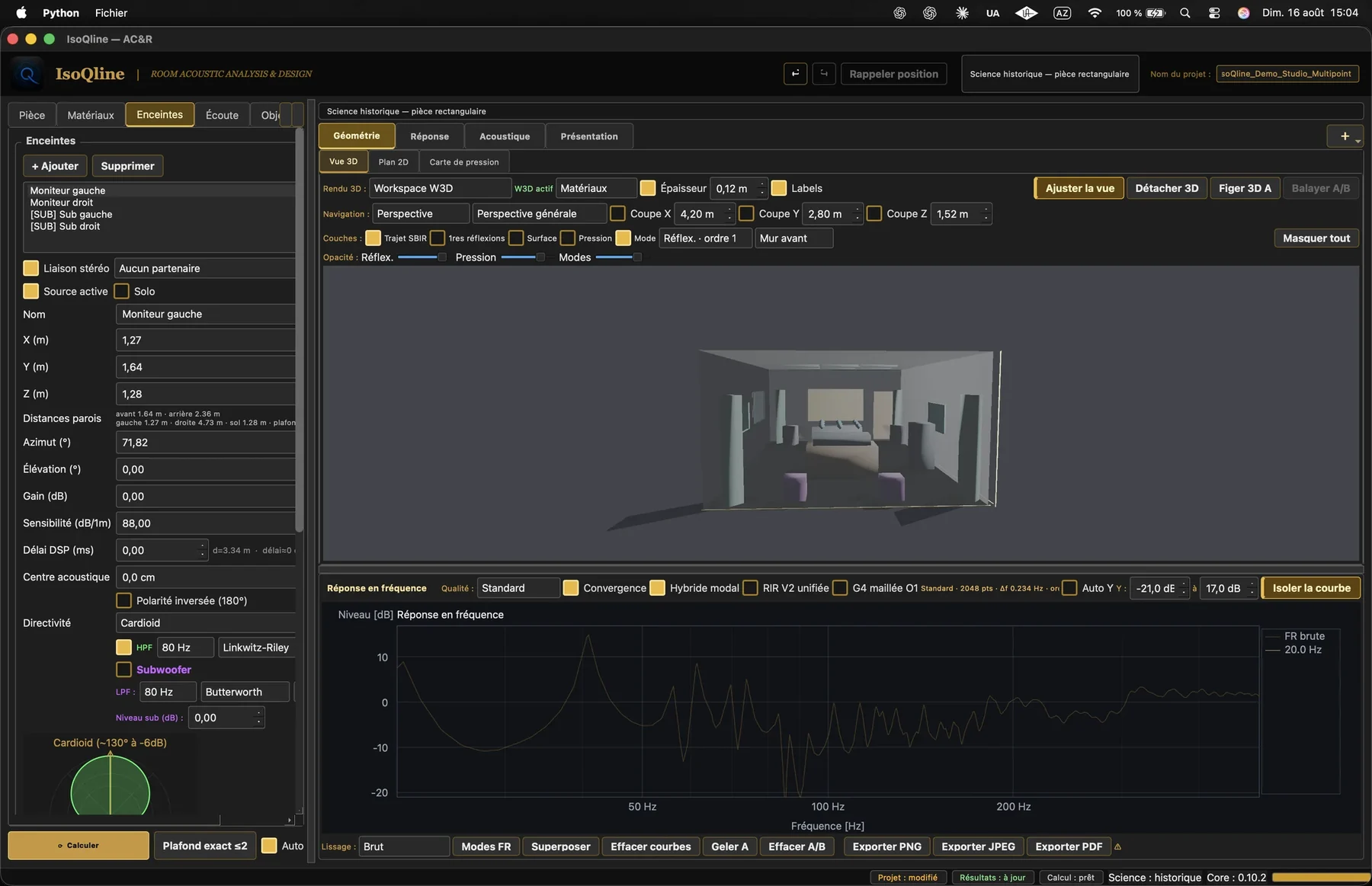Open Spotlight search in the menu bar
The height and width of the screenshot is (886, 1372).
point(1184,13)
